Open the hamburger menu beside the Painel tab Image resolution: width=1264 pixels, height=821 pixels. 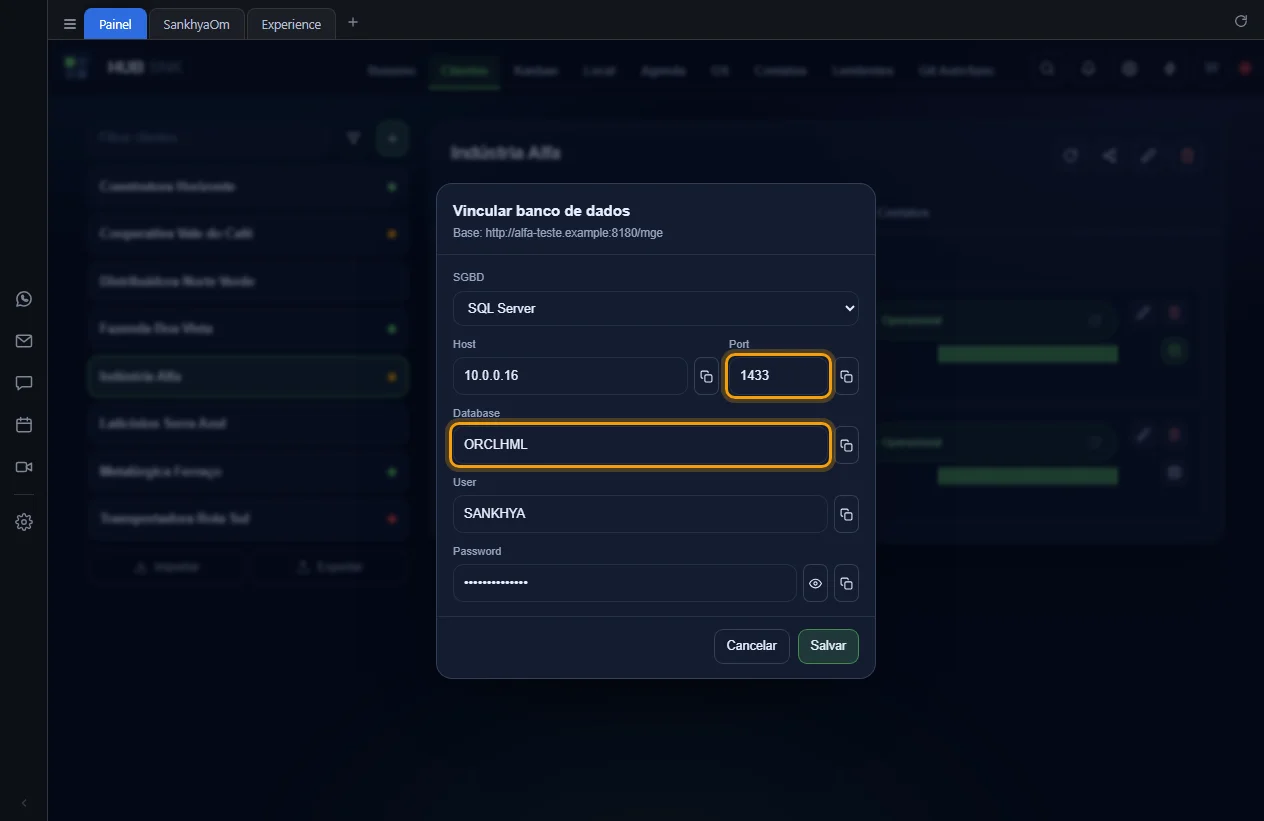(x=70, y=24)
